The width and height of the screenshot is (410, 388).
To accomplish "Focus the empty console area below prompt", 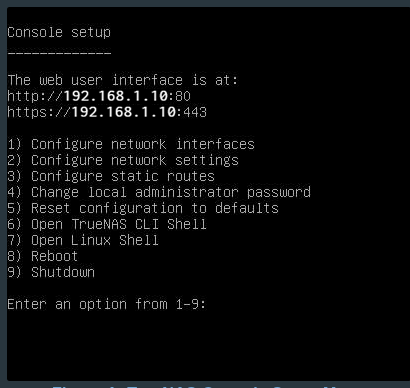I will pyautogui.click(x=207, y=345).
